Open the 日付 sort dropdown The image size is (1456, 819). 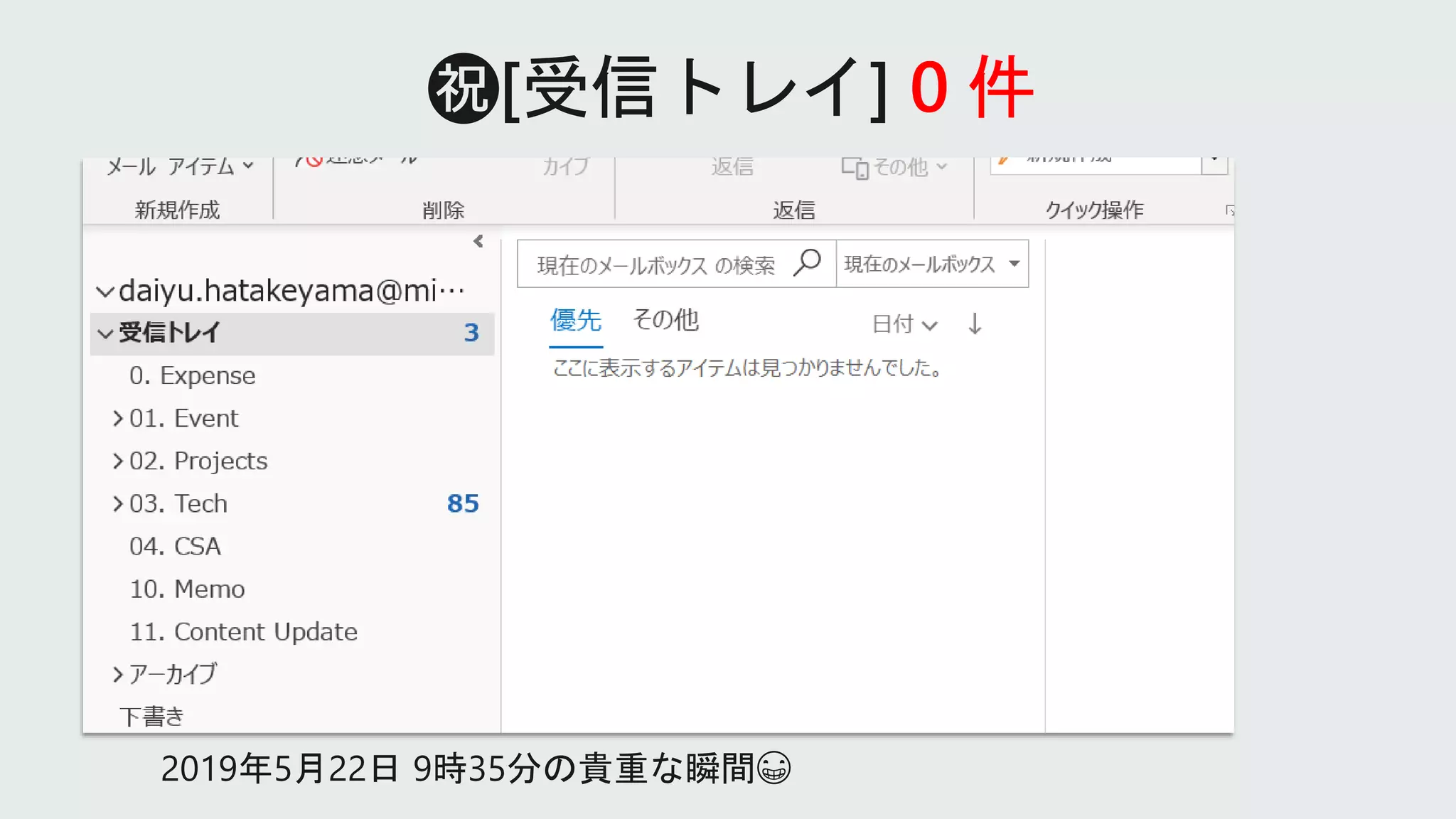(x=905, y=324)
